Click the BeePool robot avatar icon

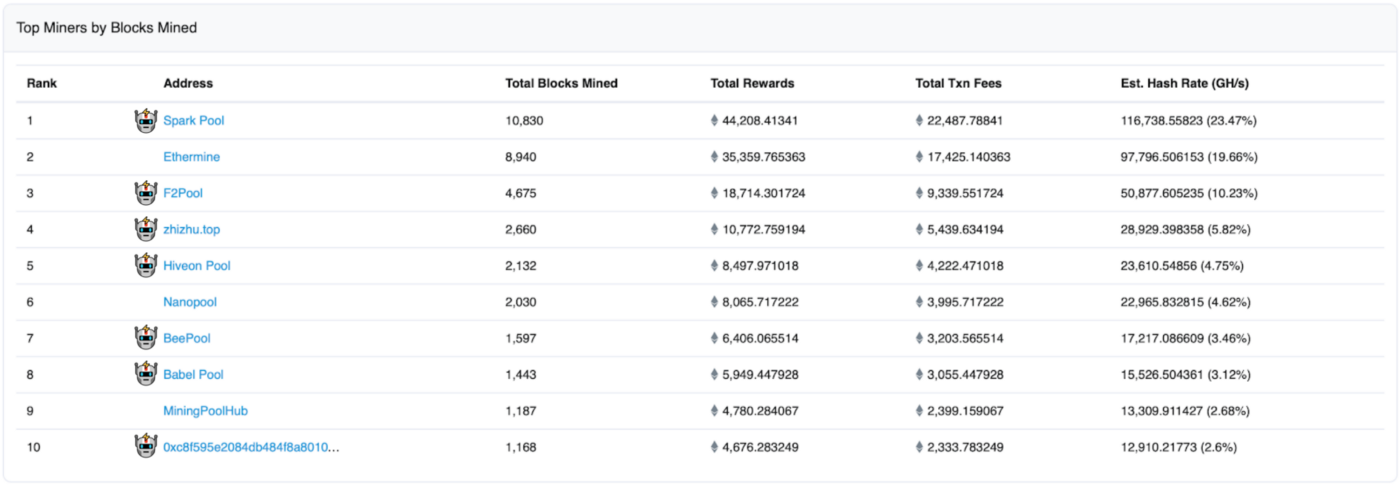coord(147,338)
